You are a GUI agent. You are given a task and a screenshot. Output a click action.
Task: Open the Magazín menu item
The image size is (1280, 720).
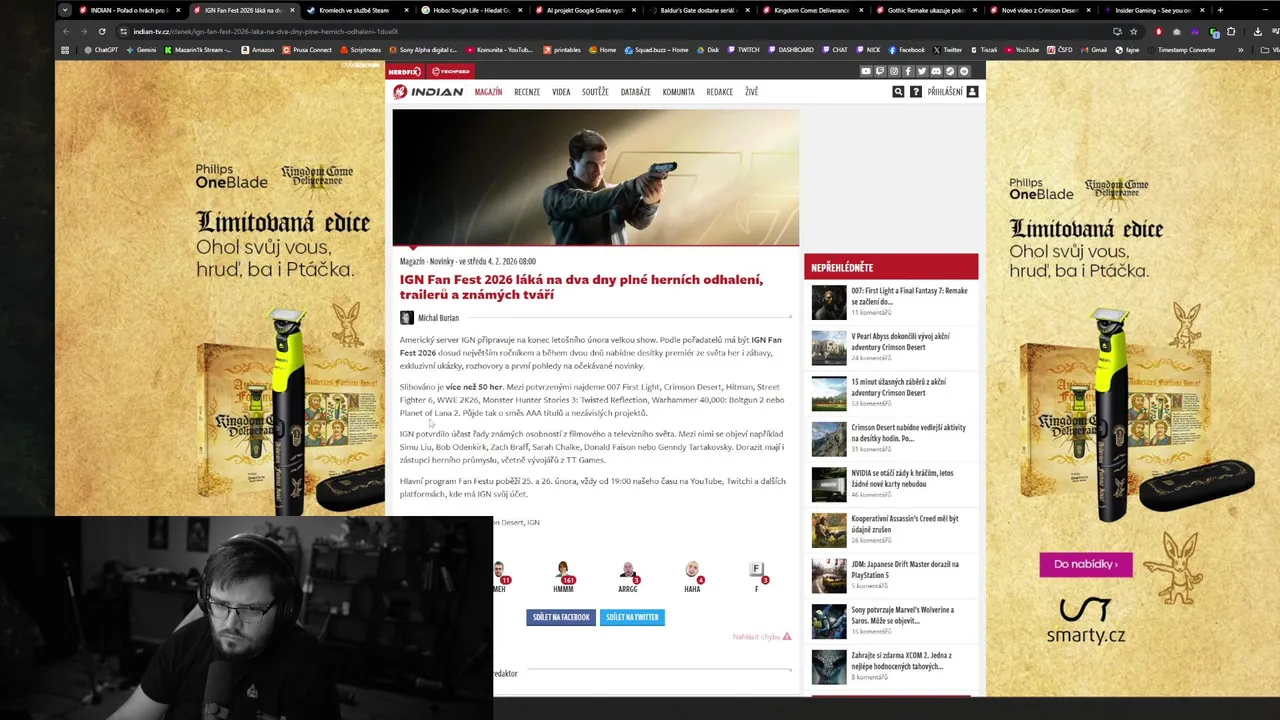point(488,92)
